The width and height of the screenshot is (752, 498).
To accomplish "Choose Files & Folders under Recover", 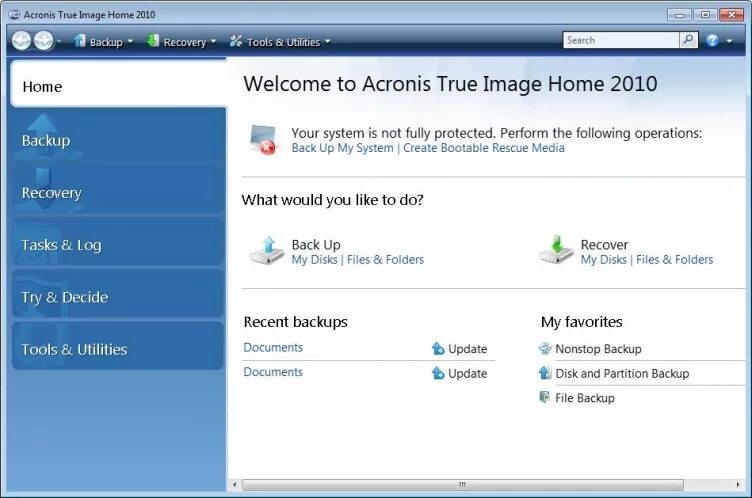I will click(674, 260).
